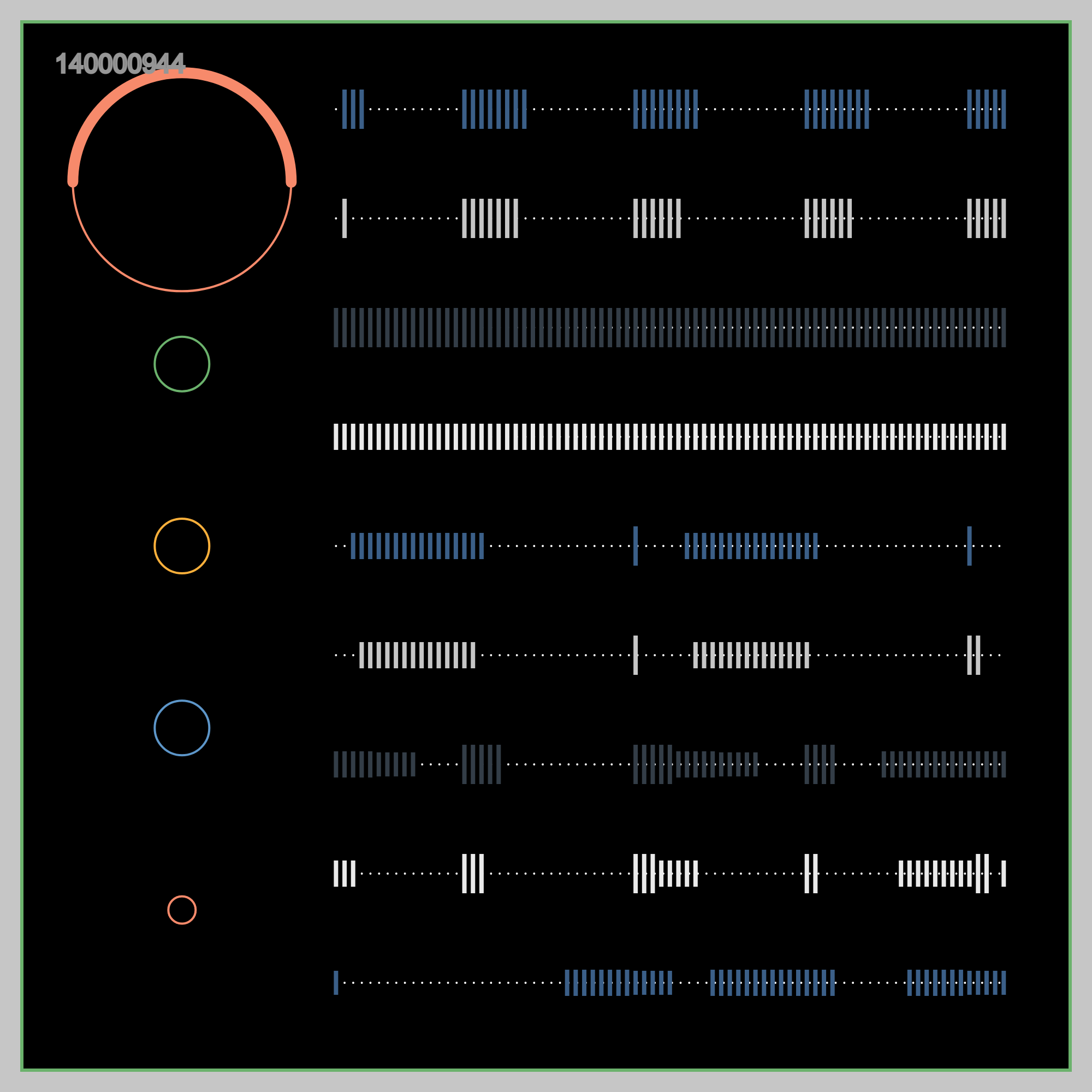Click the middle blue bar group in bottom row
The width and height of the screenshot is (1092, 1092).
772,982
